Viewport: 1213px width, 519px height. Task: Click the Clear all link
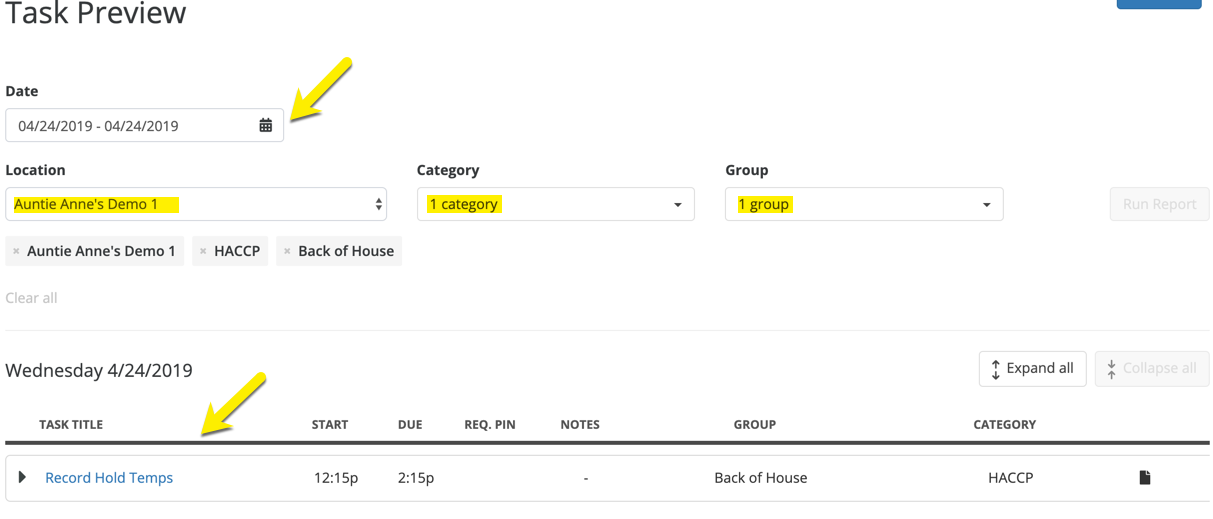pos(31,298)
